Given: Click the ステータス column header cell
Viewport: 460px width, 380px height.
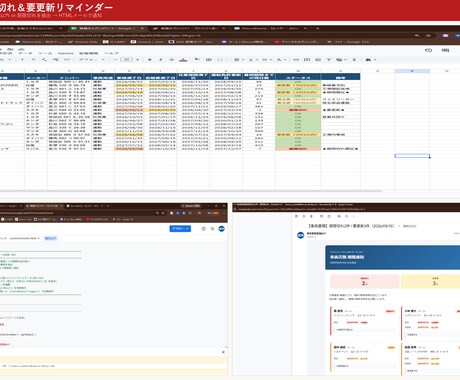Looking at the screenshot, I should [298, 77].
